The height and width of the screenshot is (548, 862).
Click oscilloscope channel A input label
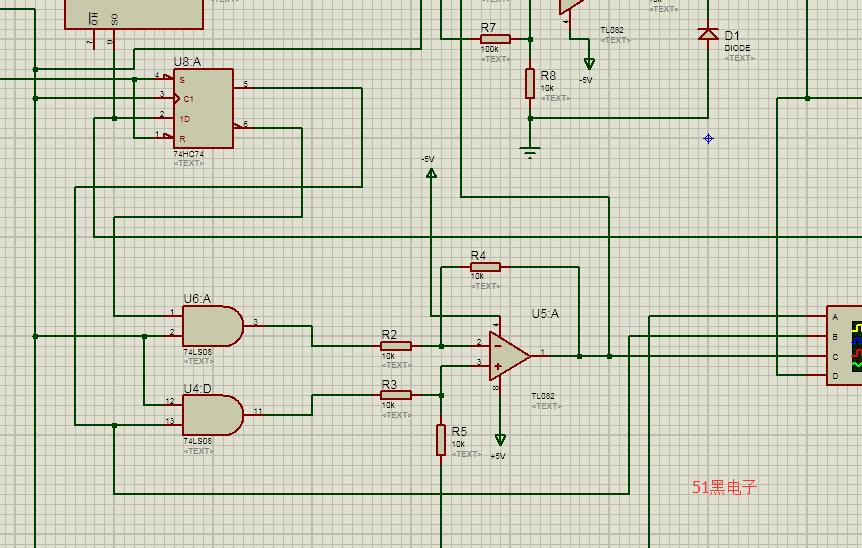click(x=835, y=317)
